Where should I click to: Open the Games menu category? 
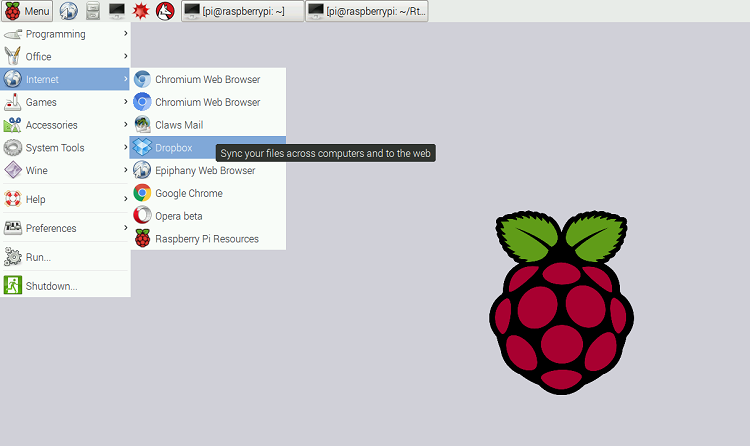coord(66,102)
